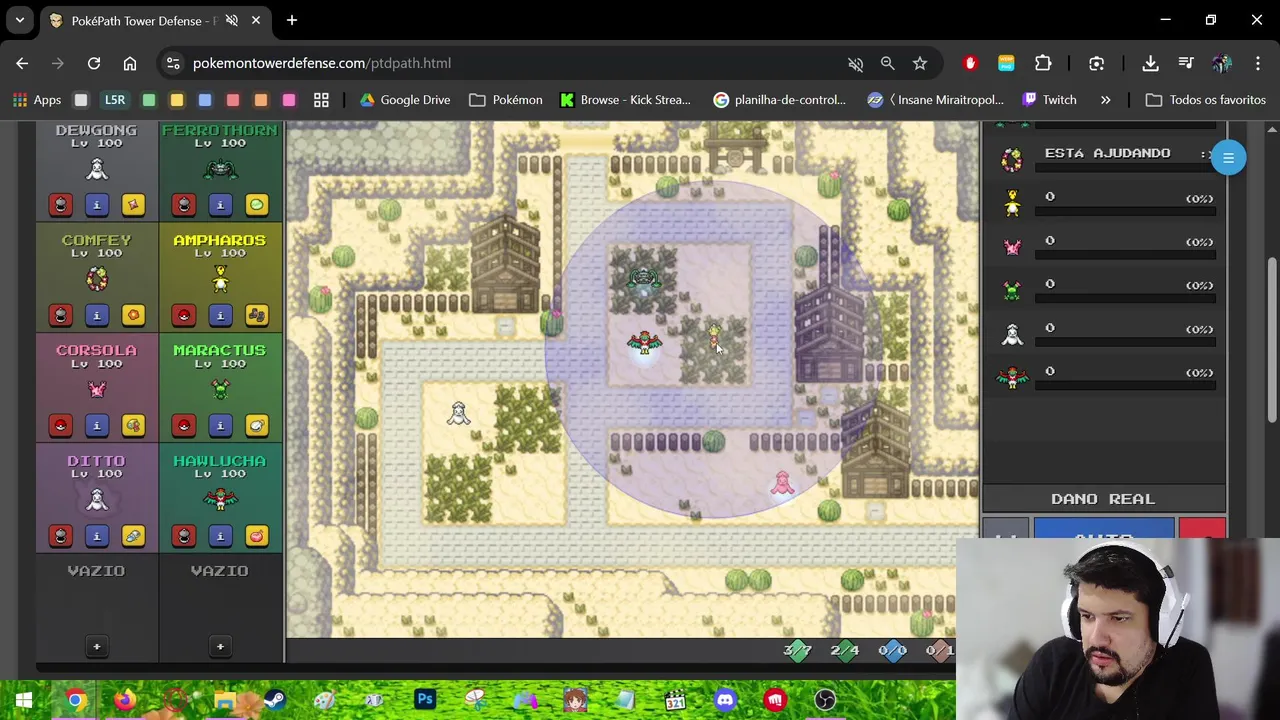Click Ferrothorn's yellow item slot
This screenshot has height=720, width=1280.
coord(256,205)
